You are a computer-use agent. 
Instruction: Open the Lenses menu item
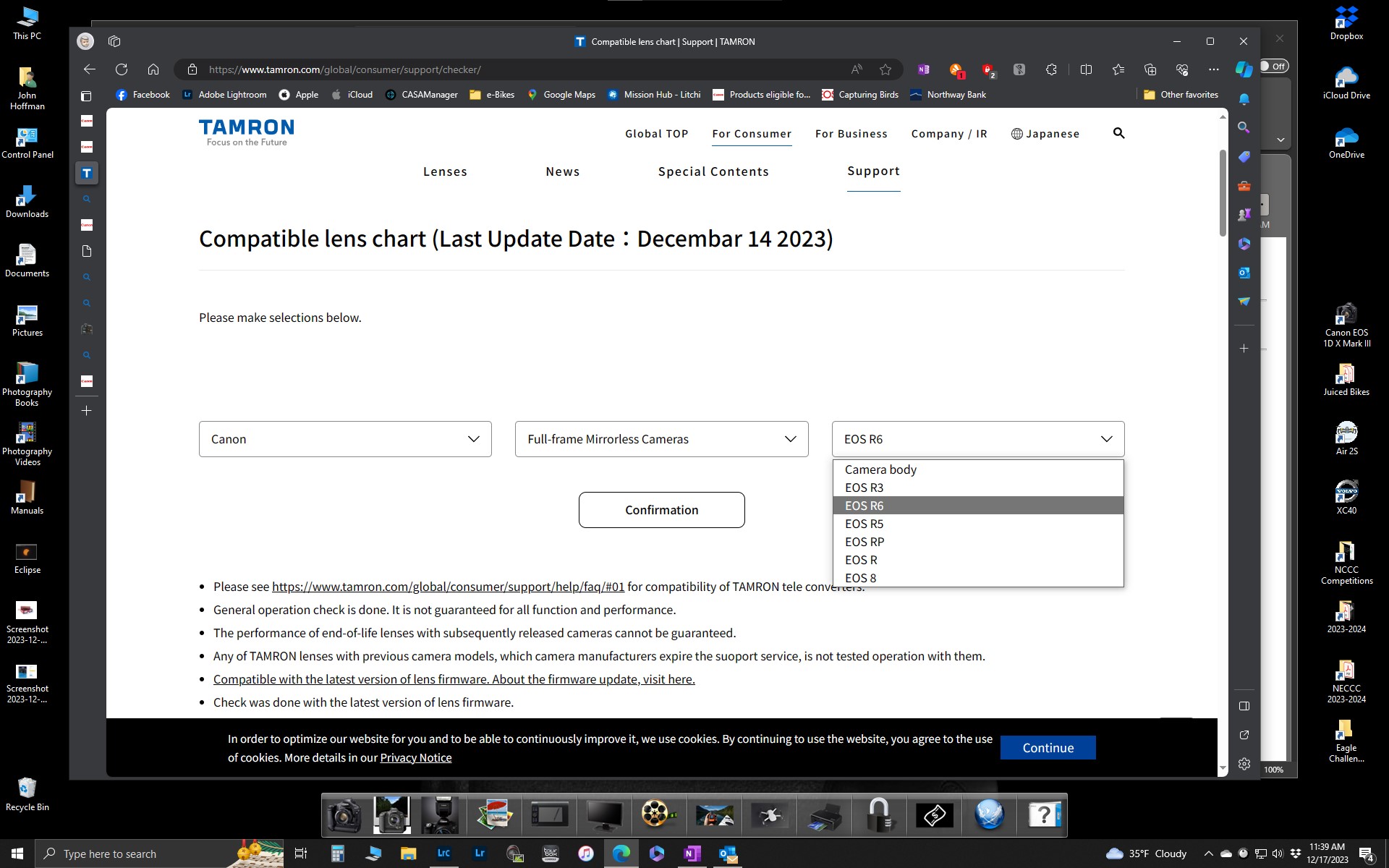445,171
